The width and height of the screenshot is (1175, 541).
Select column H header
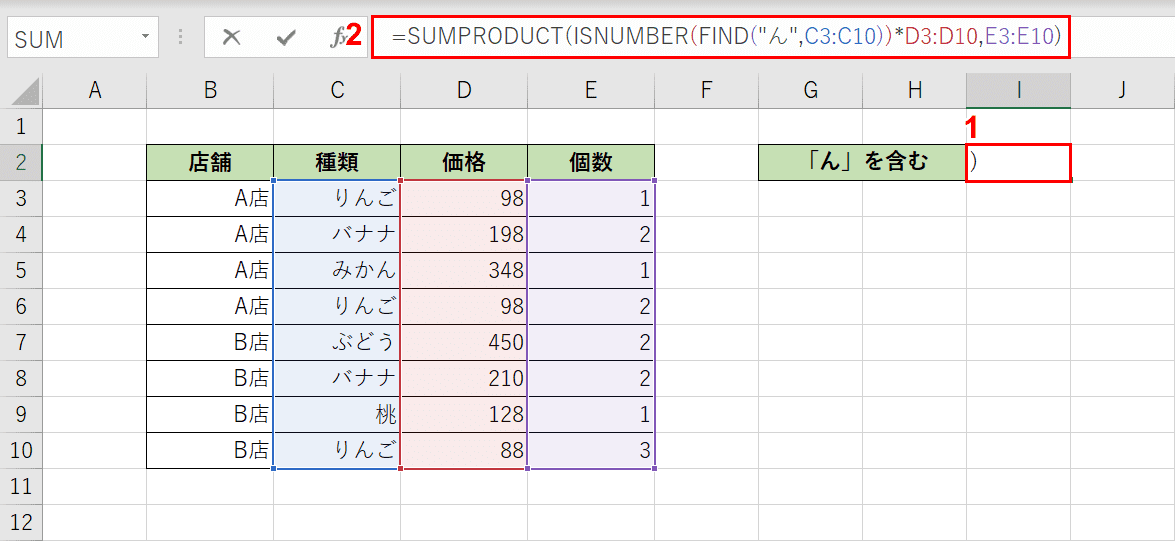coord(914,90)
